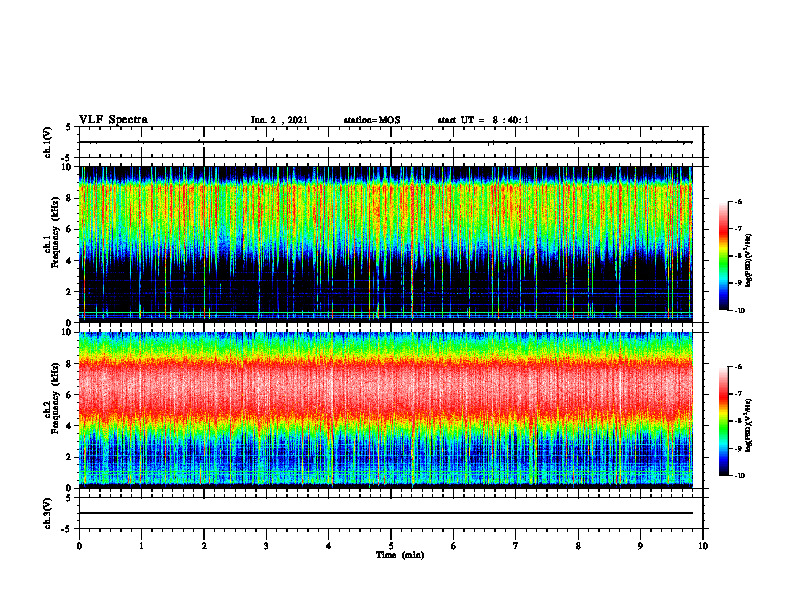This screenshot has height=612, width=792.
Task: Click the 'VLF Spectra' title text
Action: pos(113,120)
